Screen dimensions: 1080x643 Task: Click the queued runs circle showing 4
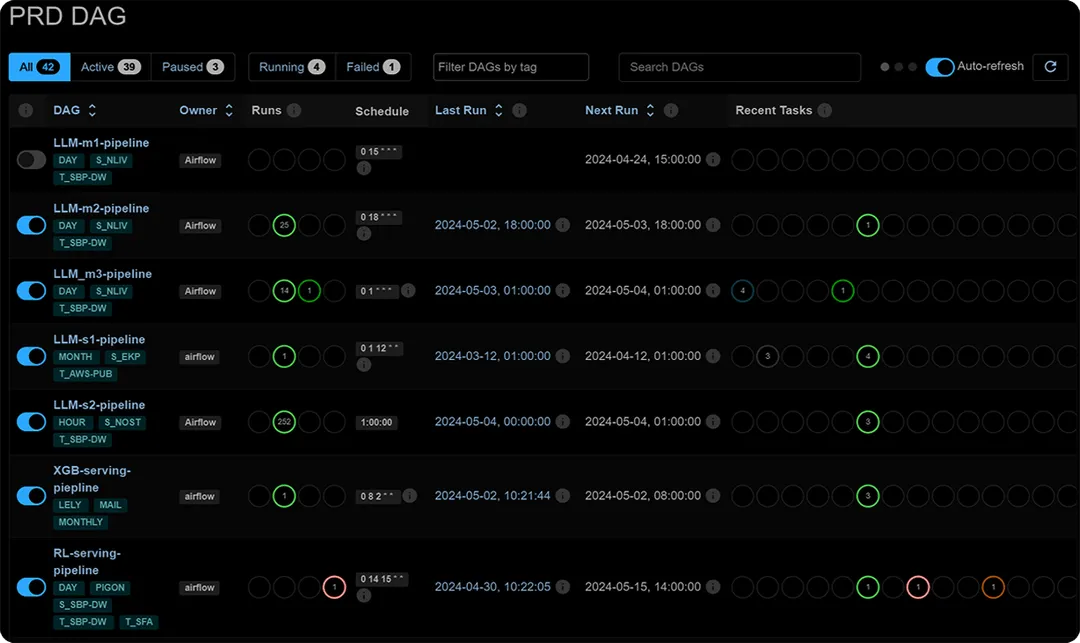[x=744, y=290]
